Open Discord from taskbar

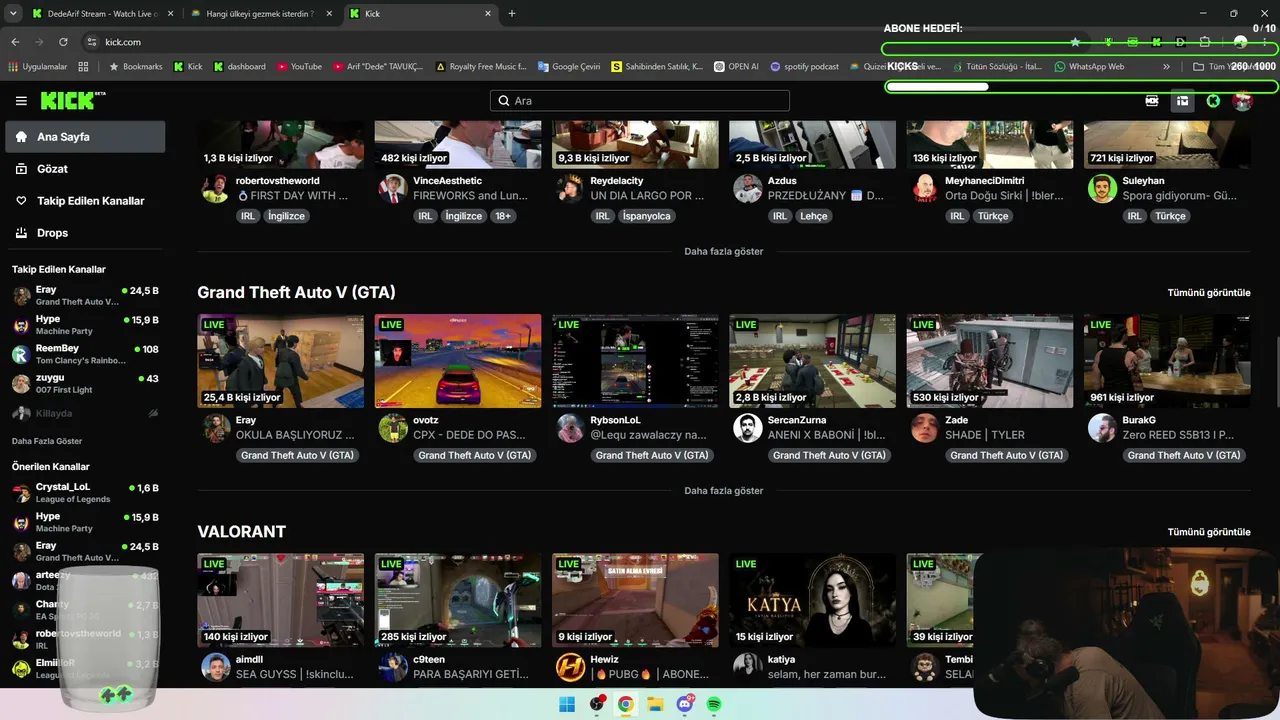(685, 704)
